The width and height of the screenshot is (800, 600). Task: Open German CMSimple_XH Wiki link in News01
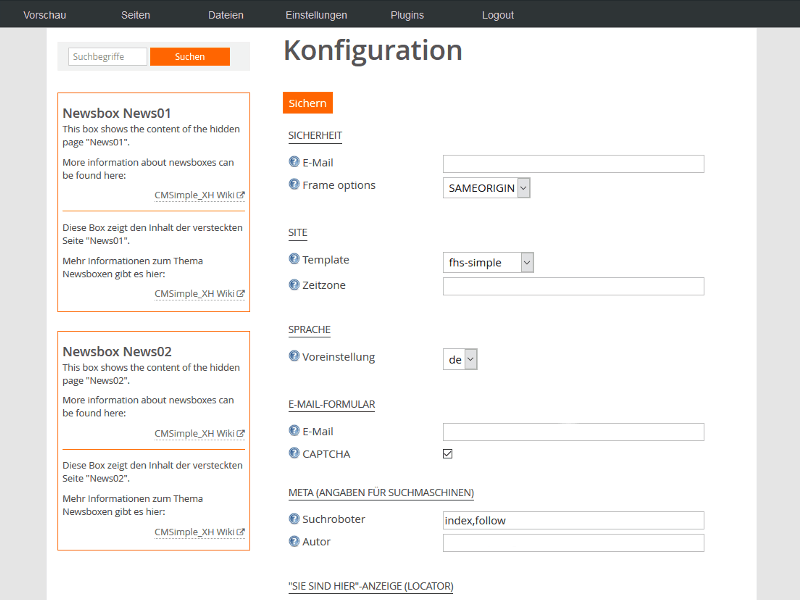[199, 294]
